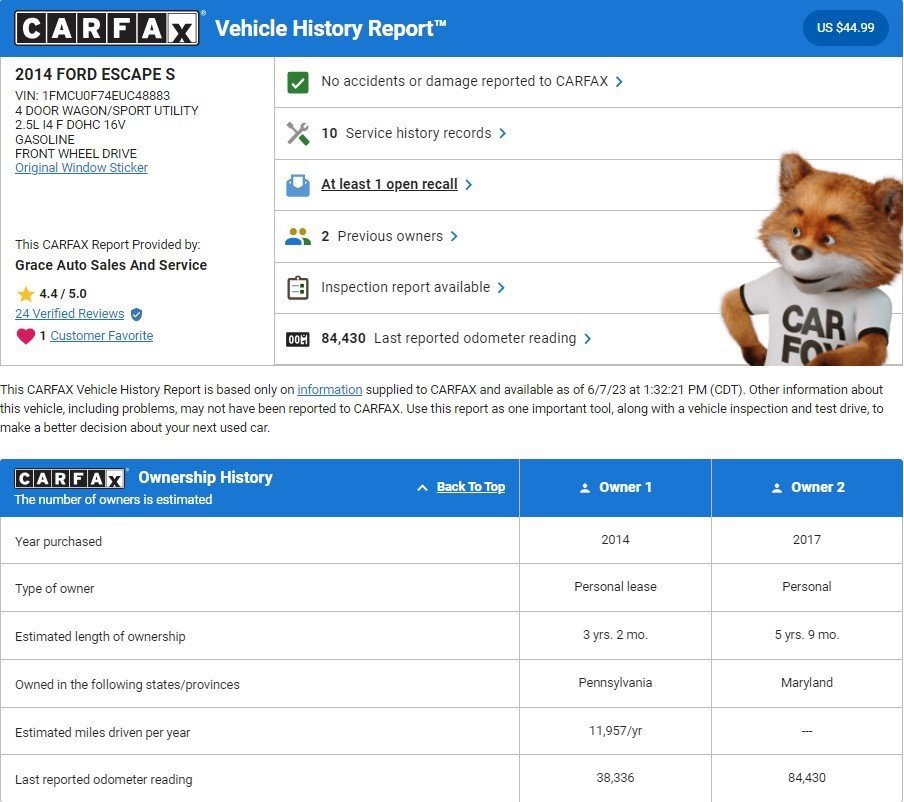Click the Owner 1 person icon

pos(585,488)
